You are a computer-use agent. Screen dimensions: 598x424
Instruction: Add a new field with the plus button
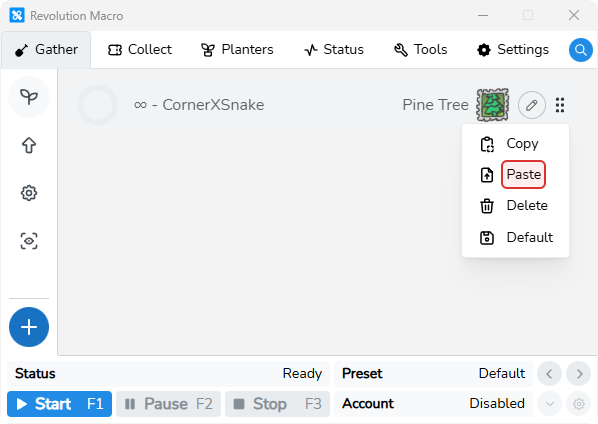click(x=29, y=327)
